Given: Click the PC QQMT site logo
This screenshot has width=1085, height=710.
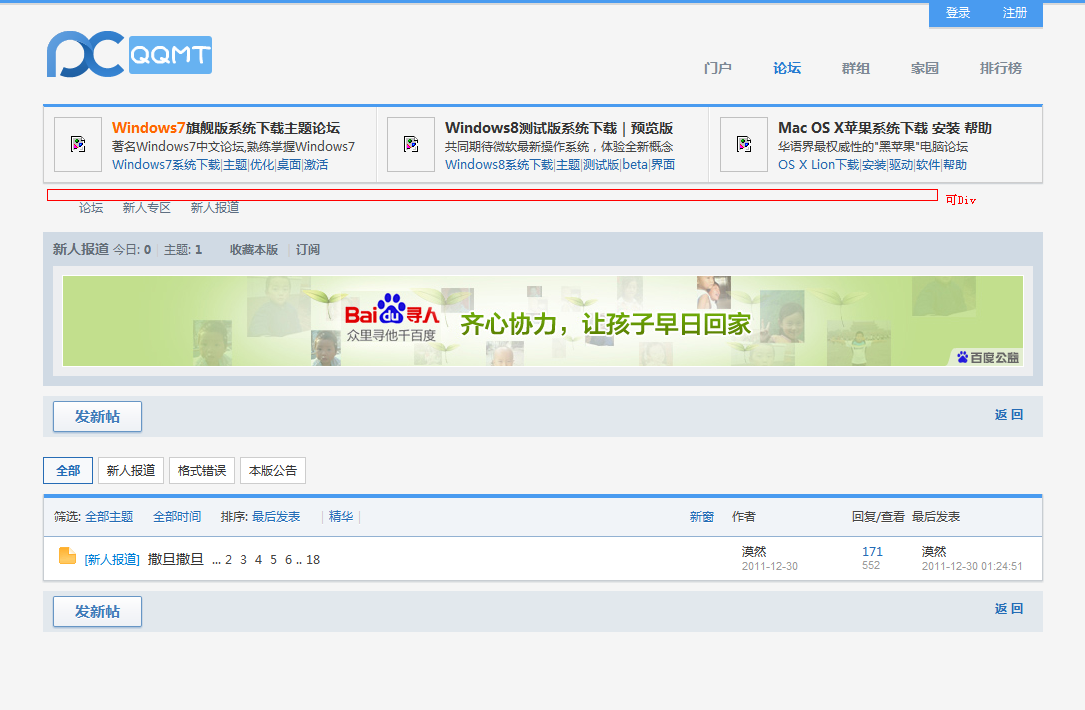Looking at the screenshot, I should point(129,55).
